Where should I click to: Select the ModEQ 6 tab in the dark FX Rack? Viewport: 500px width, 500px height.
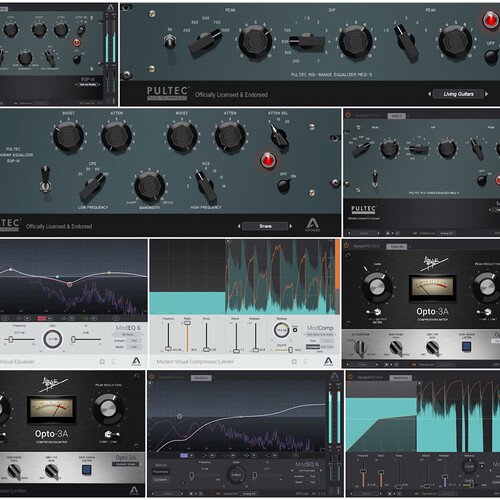pyautogui.click(x=201, y=378)
